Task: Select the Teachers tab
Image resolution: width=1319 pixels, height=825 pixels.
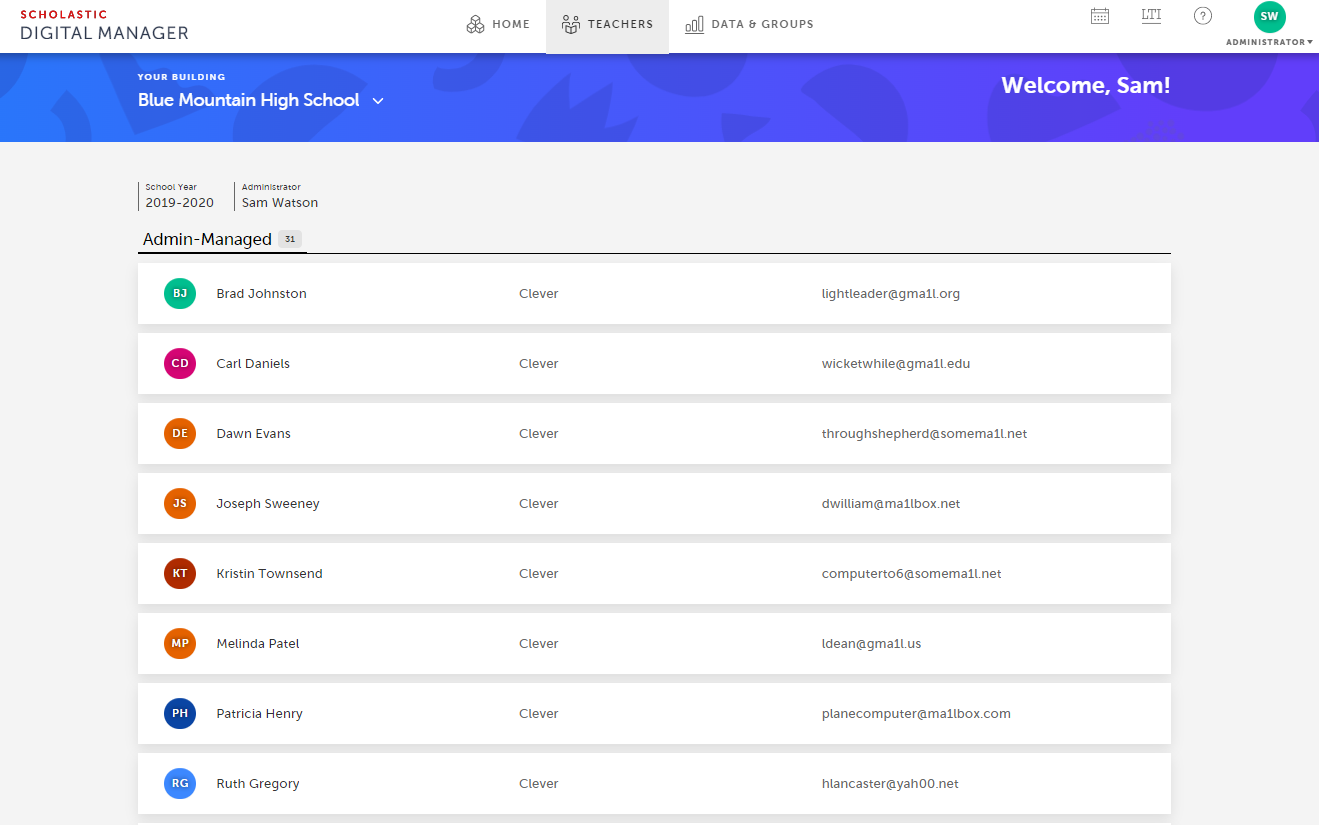Action: point(607,25)
